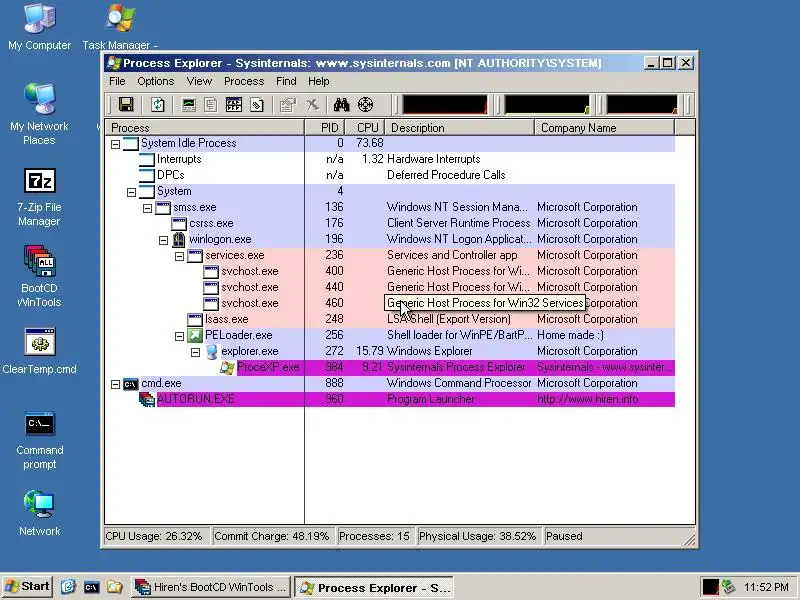Click the Start button
This screenshot has width=800, height=600.
point(27,587)
